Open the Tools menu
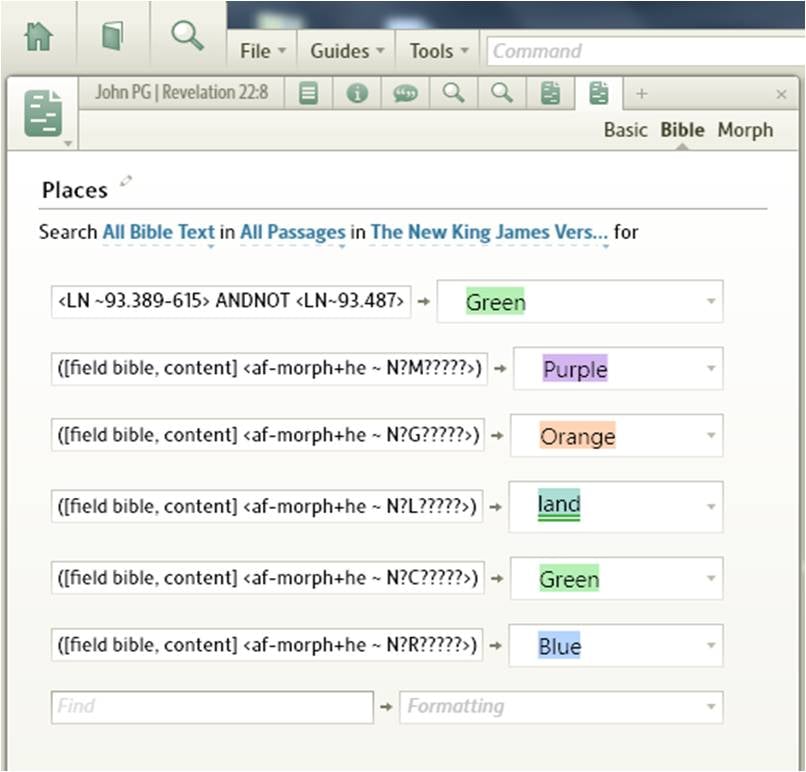 pyautogui.click(x=438, y=51)
